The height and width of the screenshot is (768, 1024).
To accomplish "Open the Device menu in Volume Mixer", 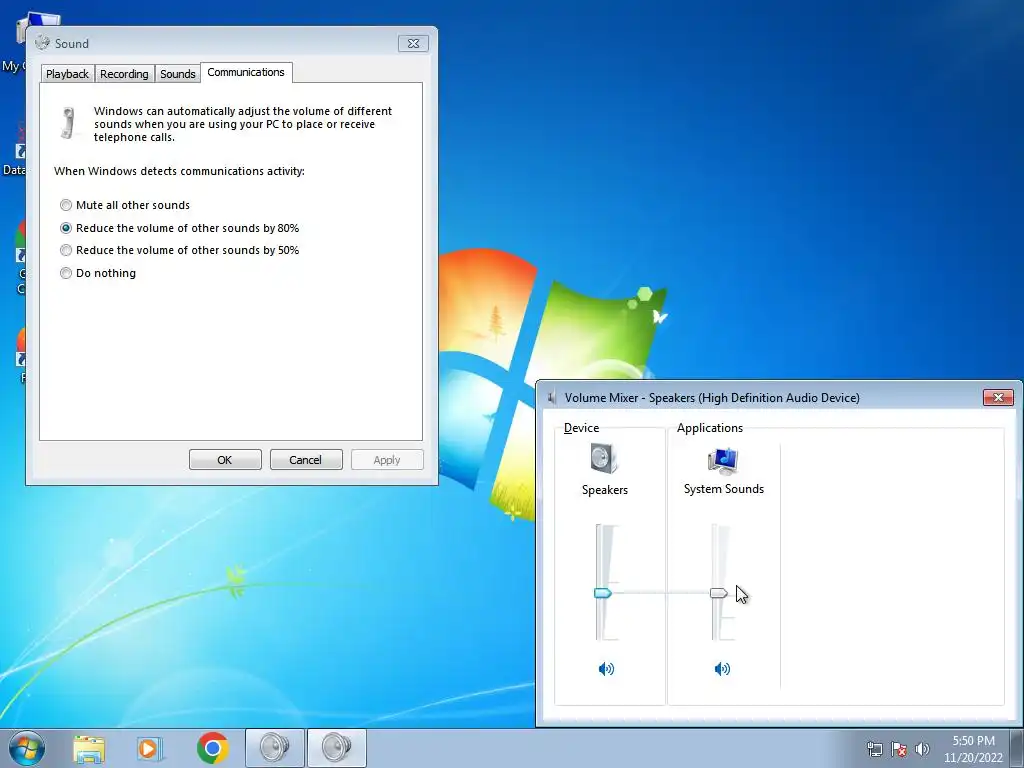I will (581, 428).
